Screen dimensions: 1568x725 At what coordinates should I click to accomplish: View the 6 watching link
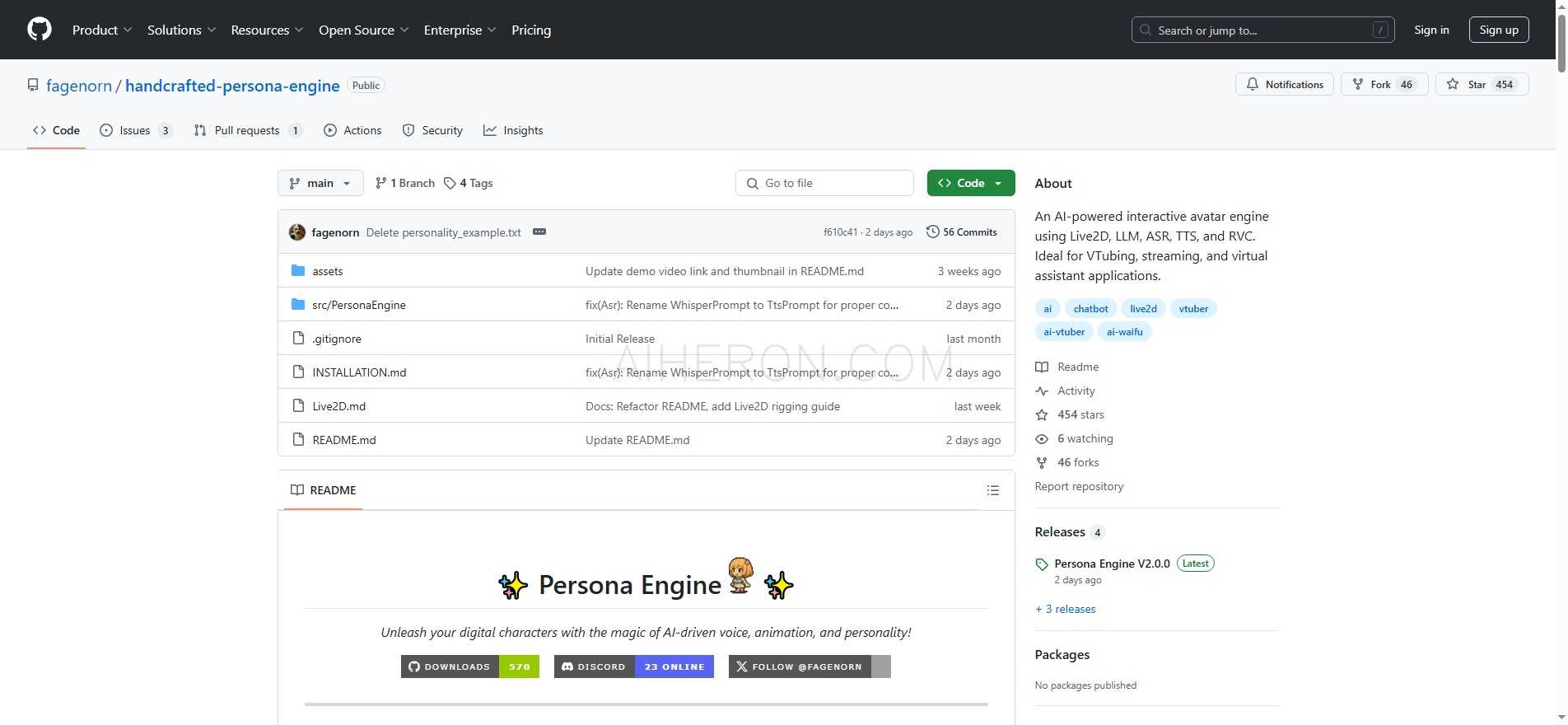[1075, 438]
